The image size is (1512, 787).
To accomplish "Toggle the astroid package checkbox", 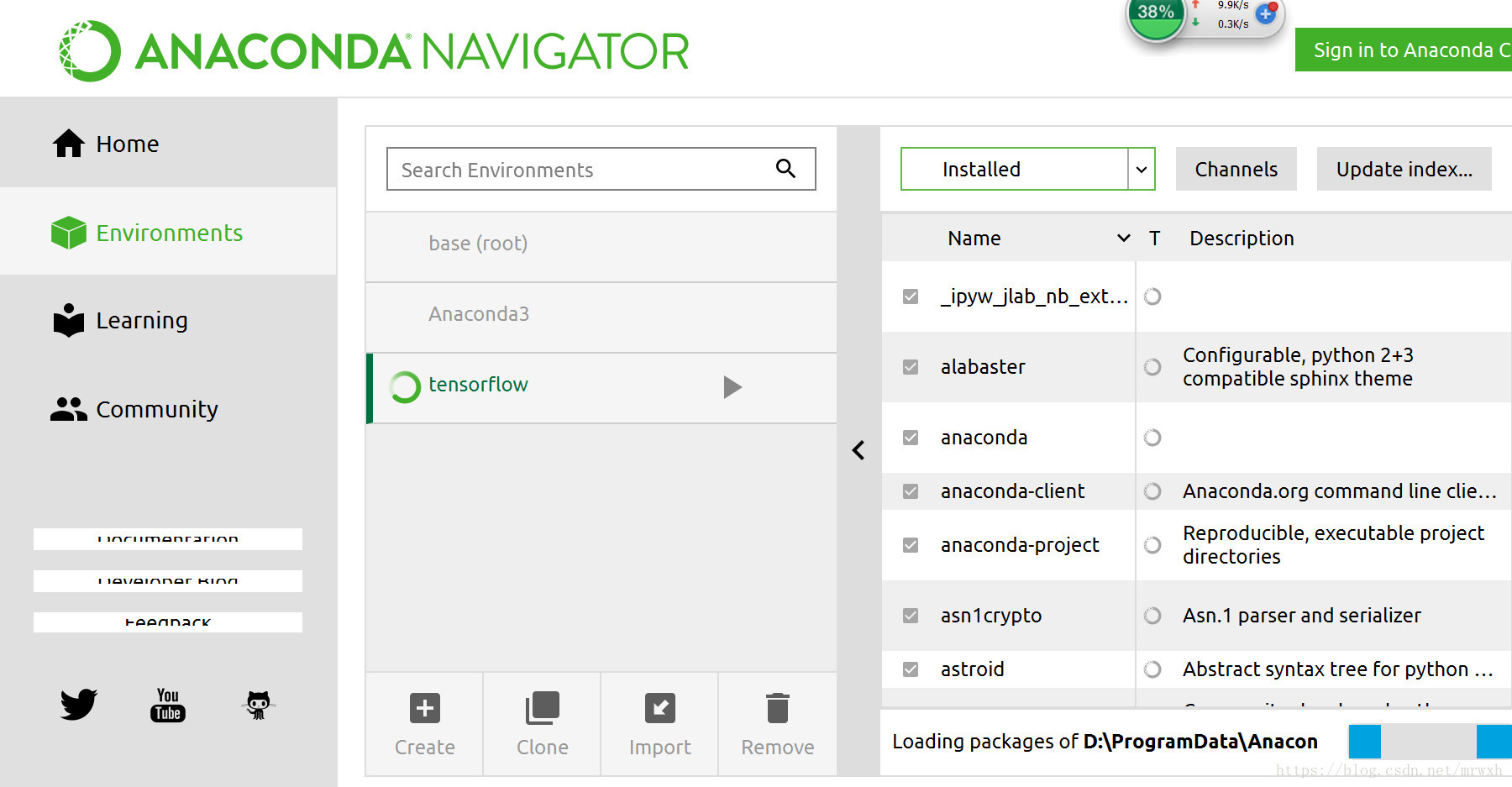I will pyautogui.click(x=911, y=669).
